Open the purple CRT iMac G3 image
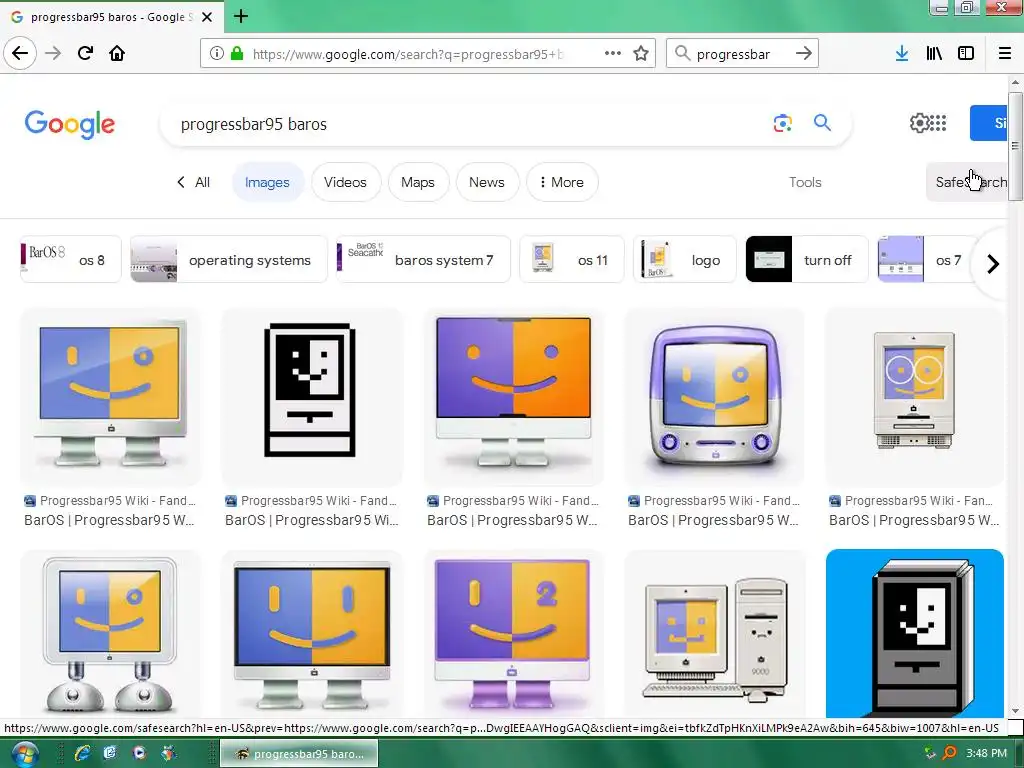 click(x=714, y=396)
